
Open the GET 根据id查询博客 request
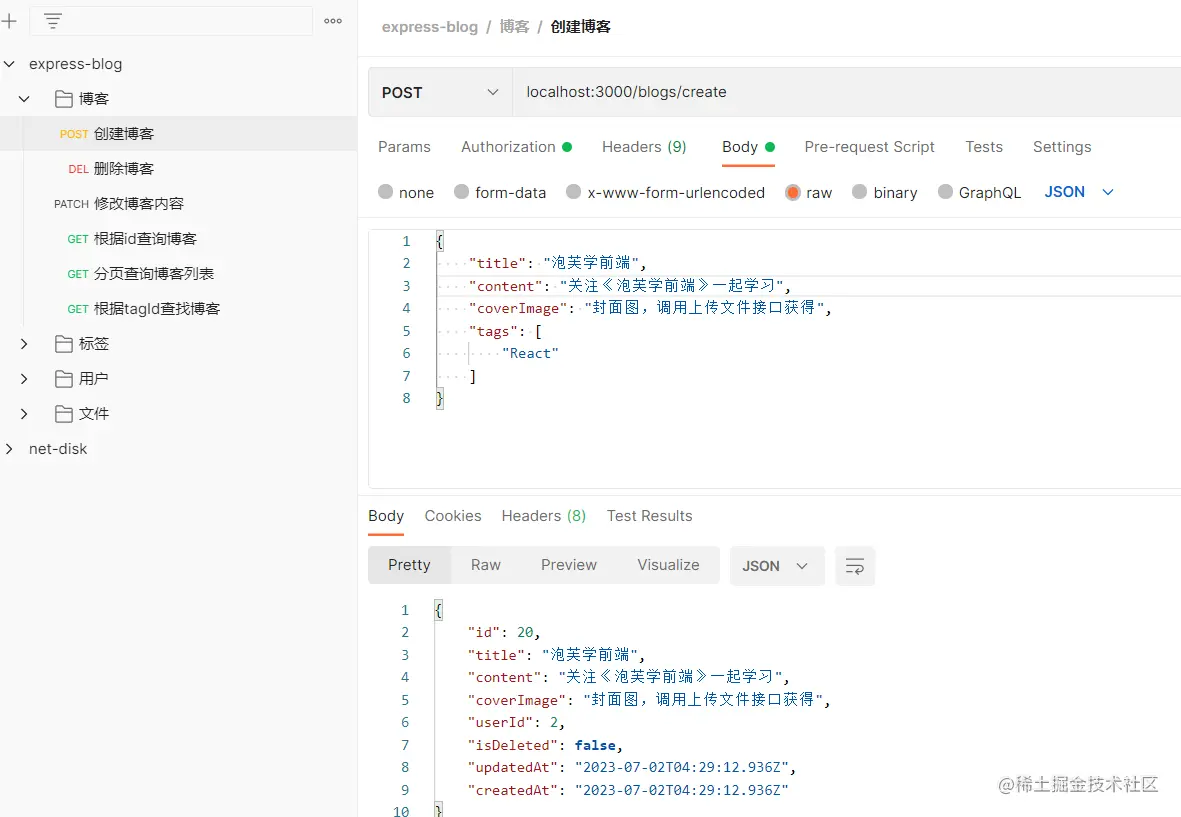[179, 239]
